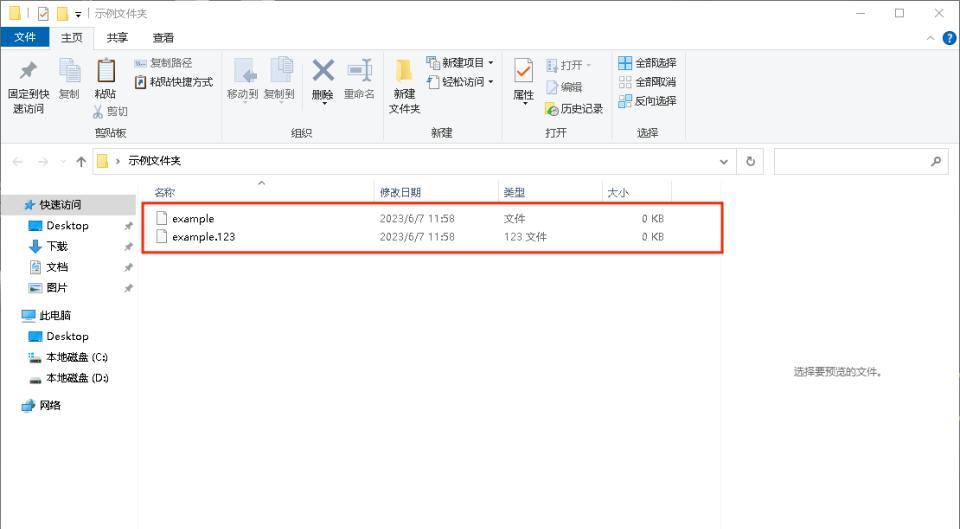This screenshot has height=529, width=960.
Task: Click the Delete (删除) X icon
Action: [323, 71]
